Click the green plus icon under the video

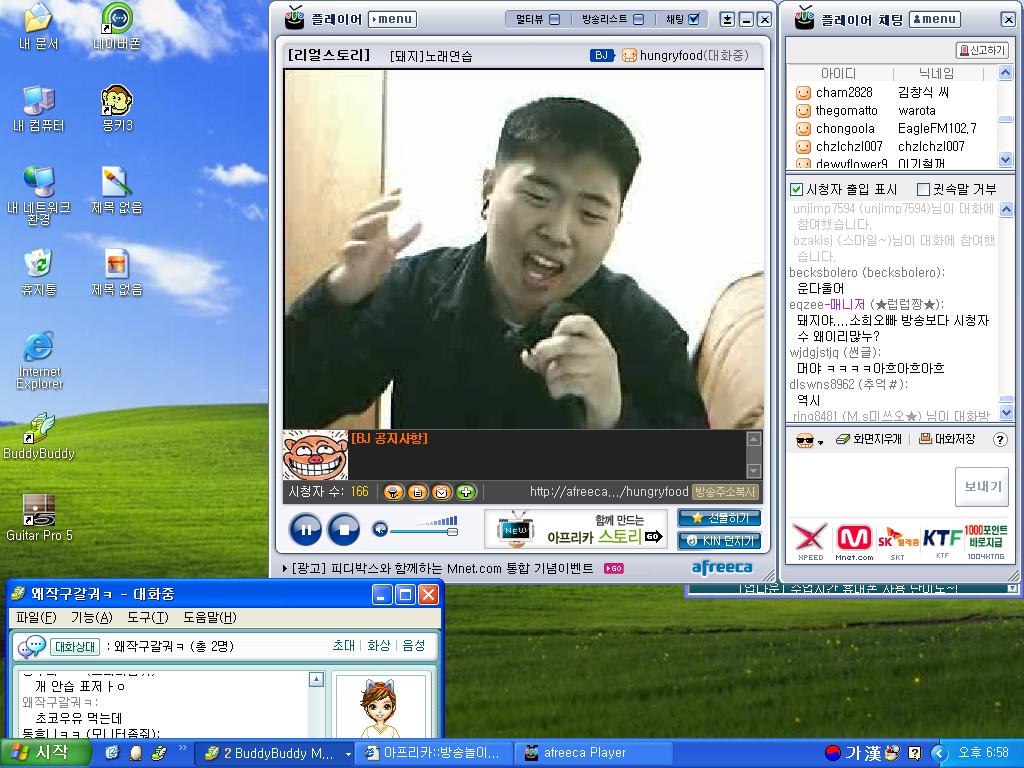(x=466, y=492)
